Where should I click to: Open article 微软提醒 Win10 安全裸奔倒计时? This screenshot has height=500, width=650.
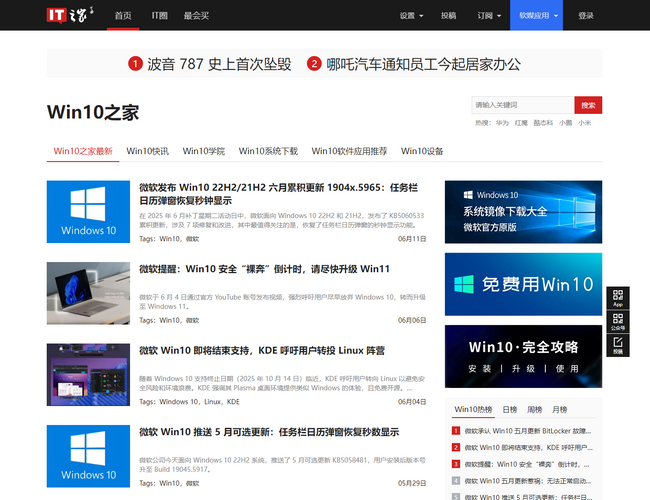click(x=264, y=269)
